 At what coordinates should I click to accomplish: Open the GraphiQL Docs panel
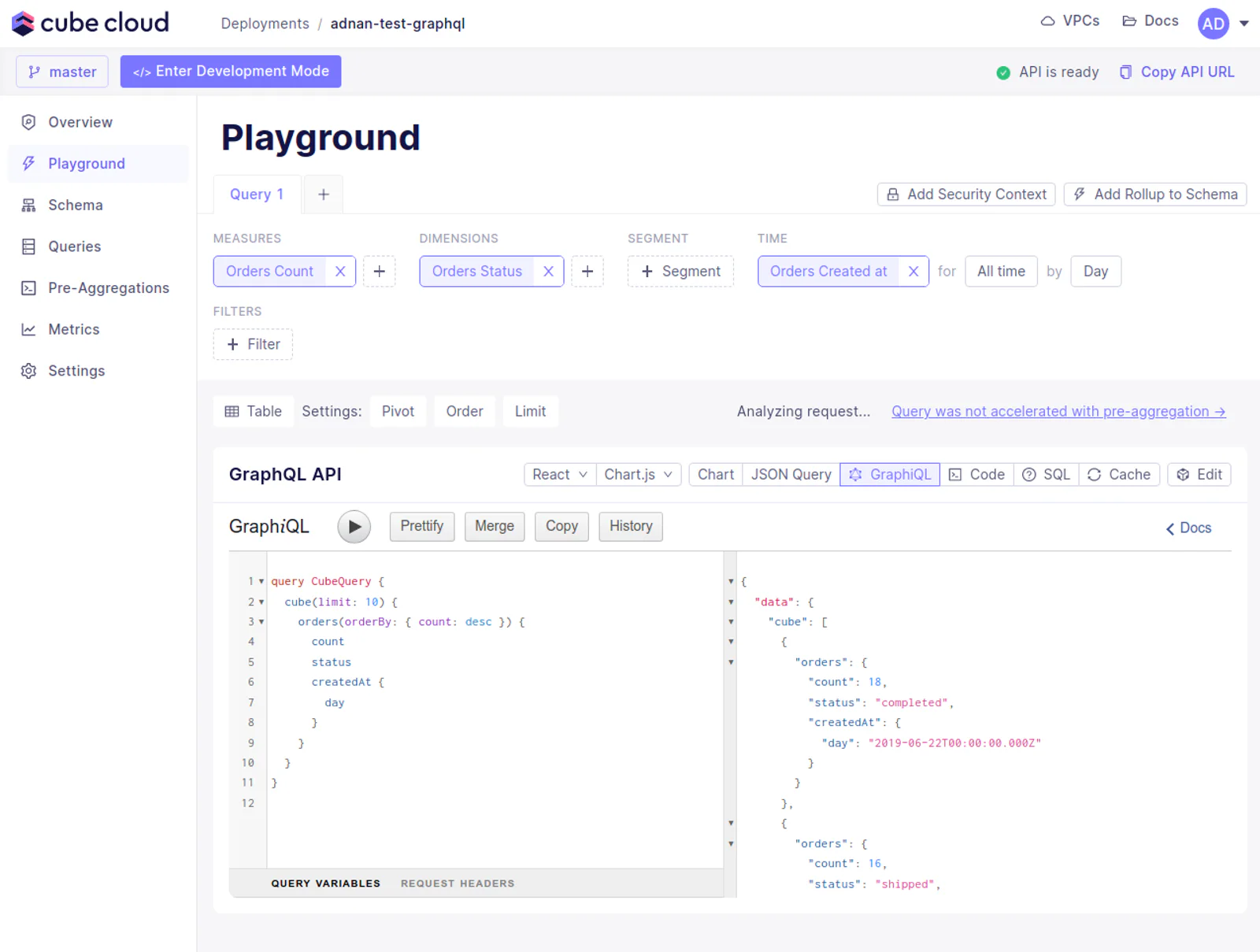click(1188, 528)
